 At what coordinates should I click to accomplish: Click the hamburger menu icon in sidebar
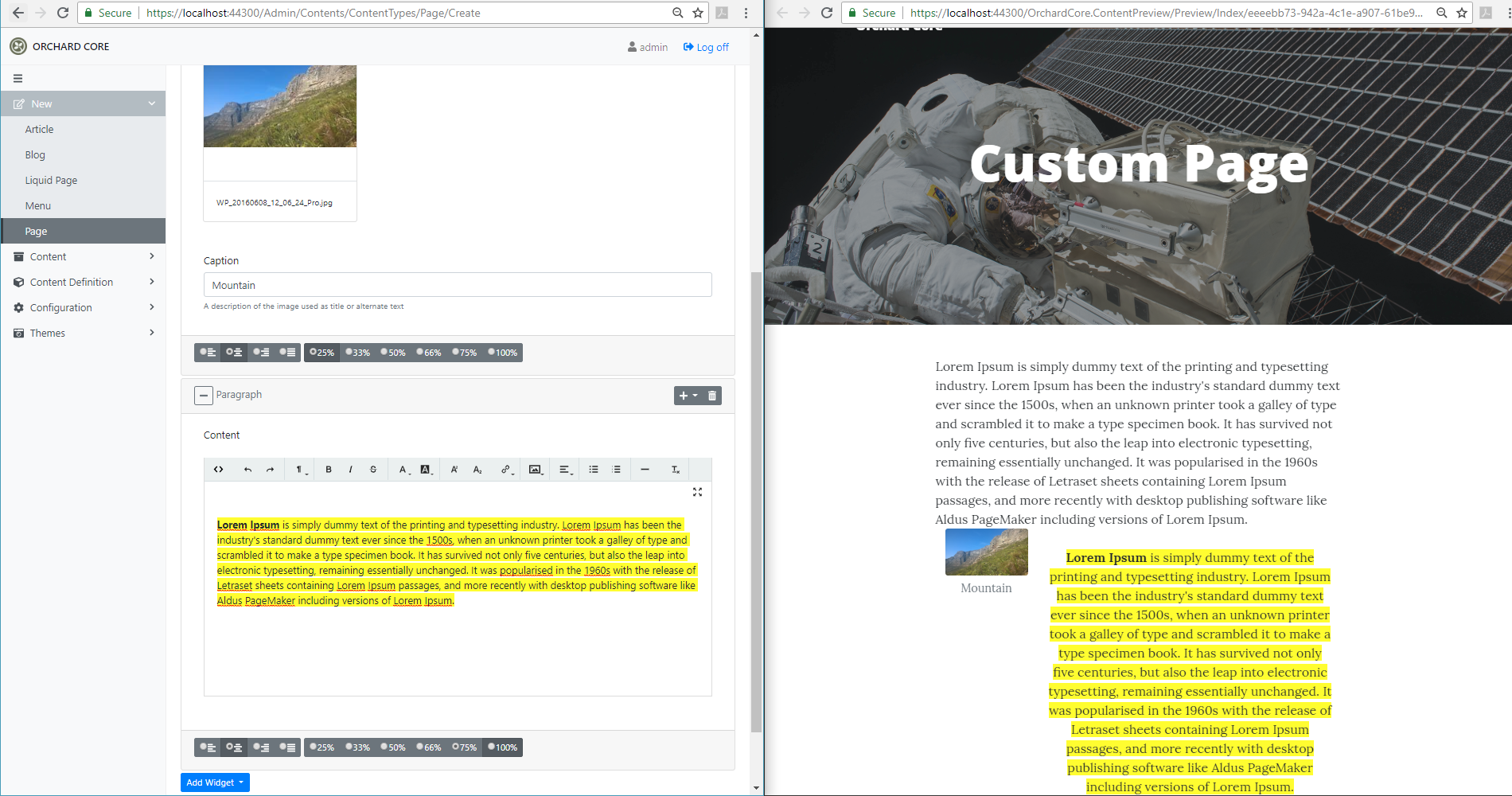coord(18,78)
